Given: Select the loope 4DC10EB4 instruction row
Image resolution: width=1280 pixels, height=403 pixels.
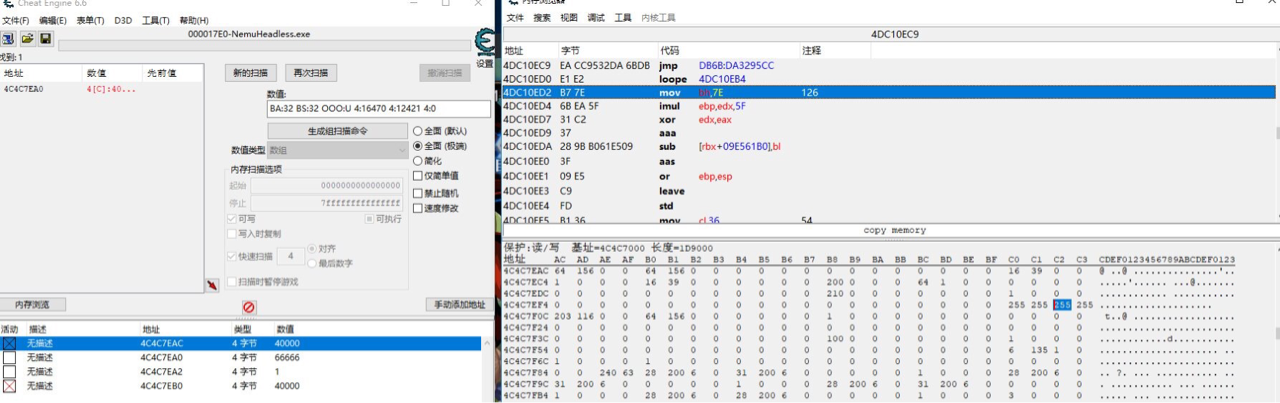Looking at the screenshot, I should click(889, 79).
